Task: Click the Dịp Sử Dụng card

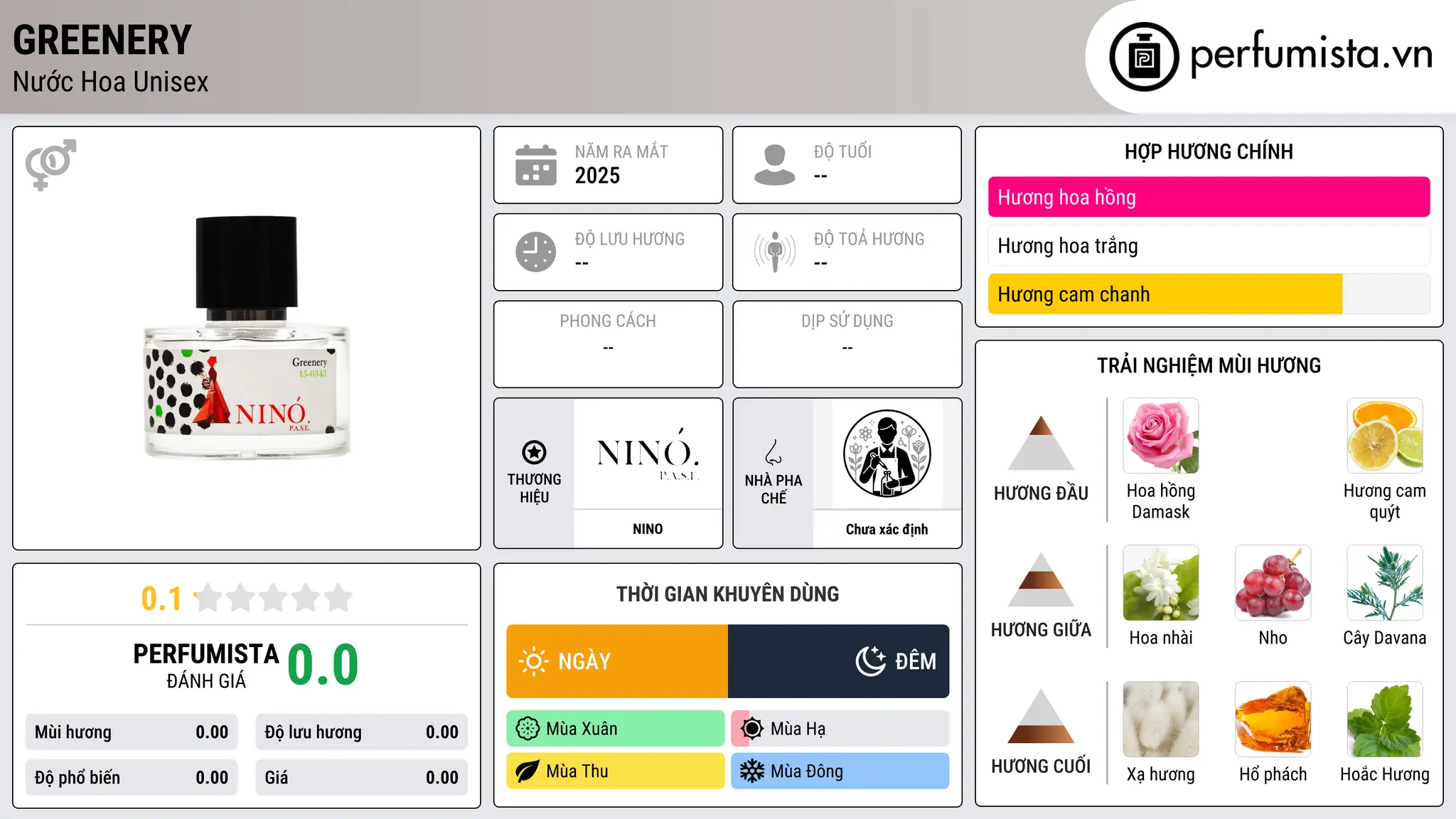Action: [x=847, y=344]
